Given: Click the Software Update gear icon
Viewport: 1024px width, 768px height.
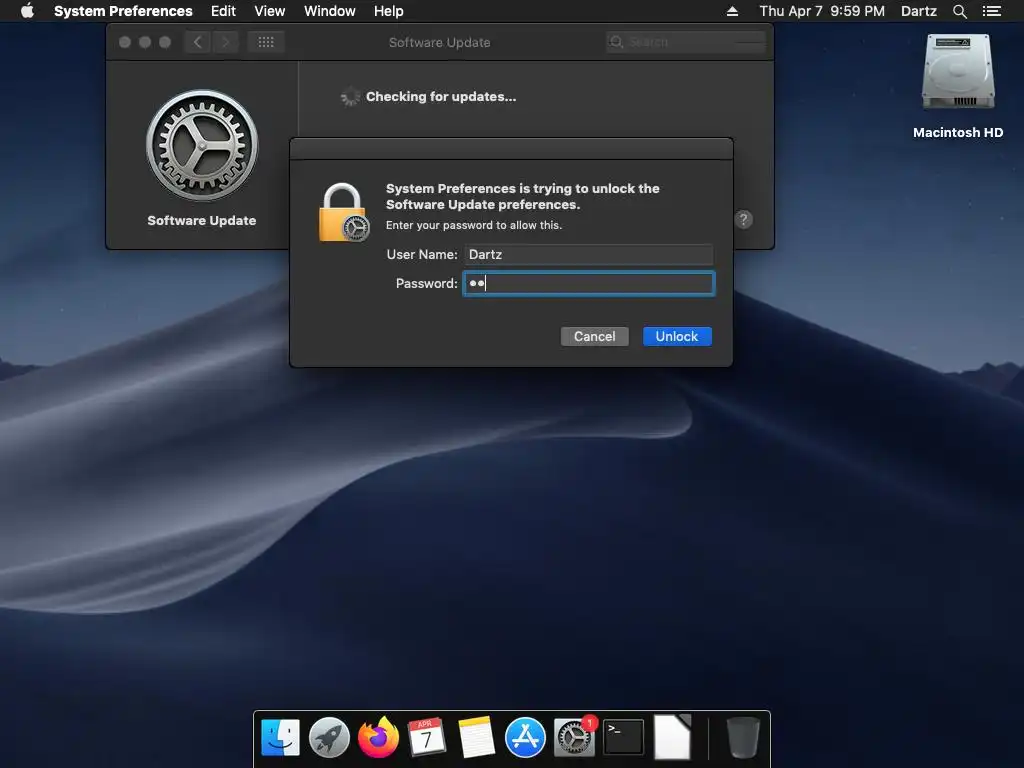Looking at the screenshot, I should coord(202,145).
